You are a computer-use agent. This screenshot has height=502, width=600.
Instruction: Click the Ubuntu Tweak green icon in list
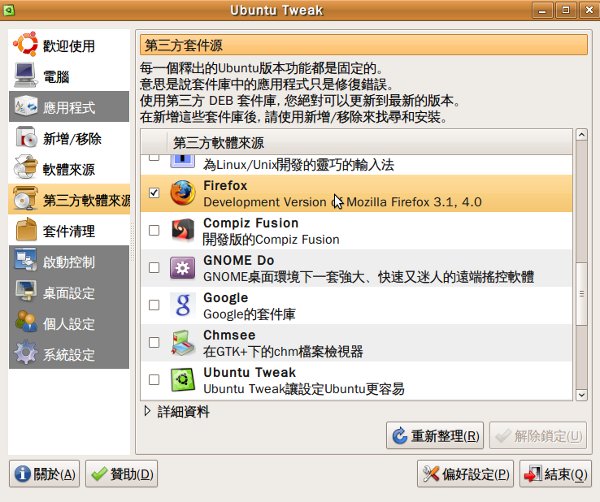(x=183, y=380)
